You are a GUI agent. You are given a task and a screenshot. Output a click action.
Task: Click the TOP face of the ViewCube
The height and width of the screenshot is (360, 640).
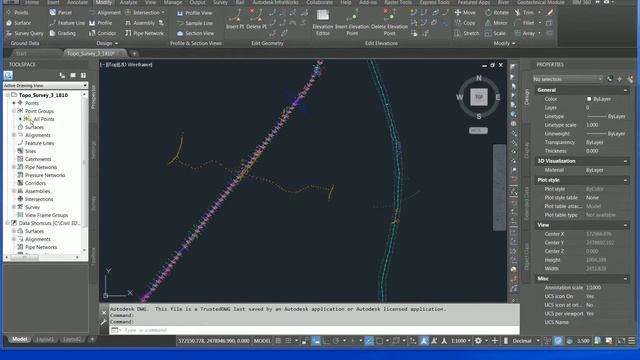coord(479,97)
